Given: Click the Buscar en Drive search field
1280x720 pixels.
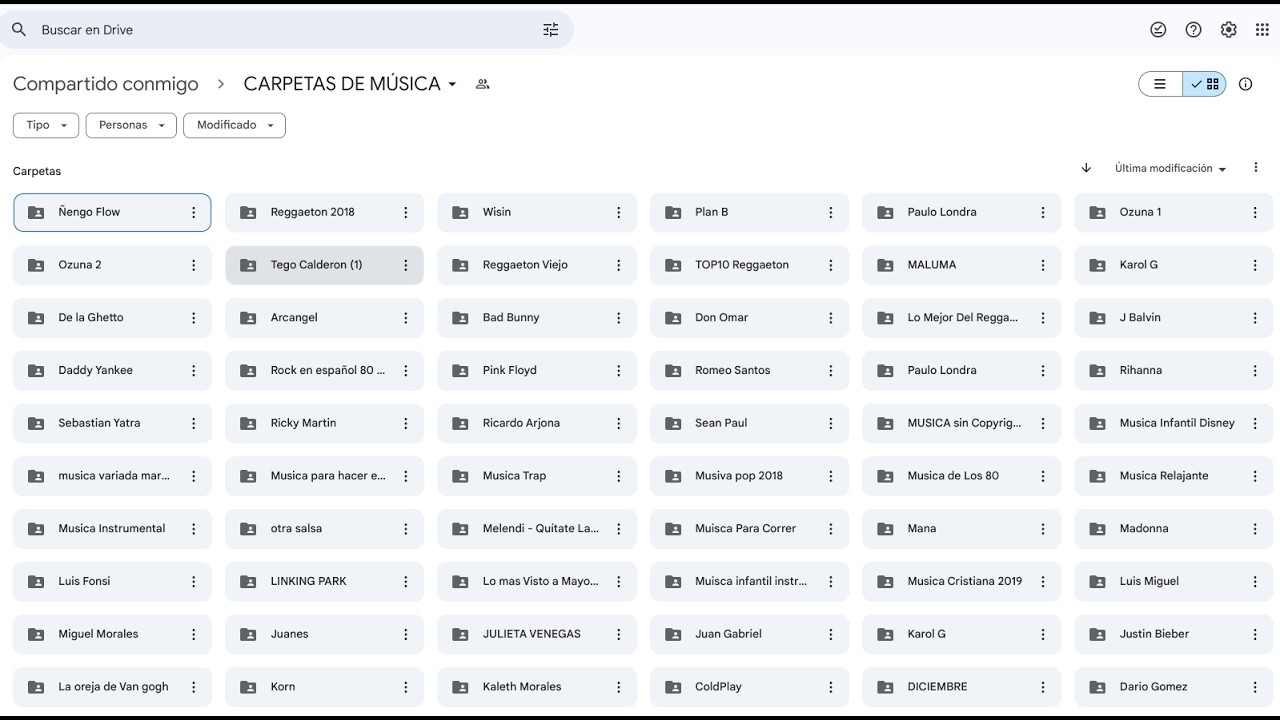Looking at the screenshot, I should coord(288,30).
